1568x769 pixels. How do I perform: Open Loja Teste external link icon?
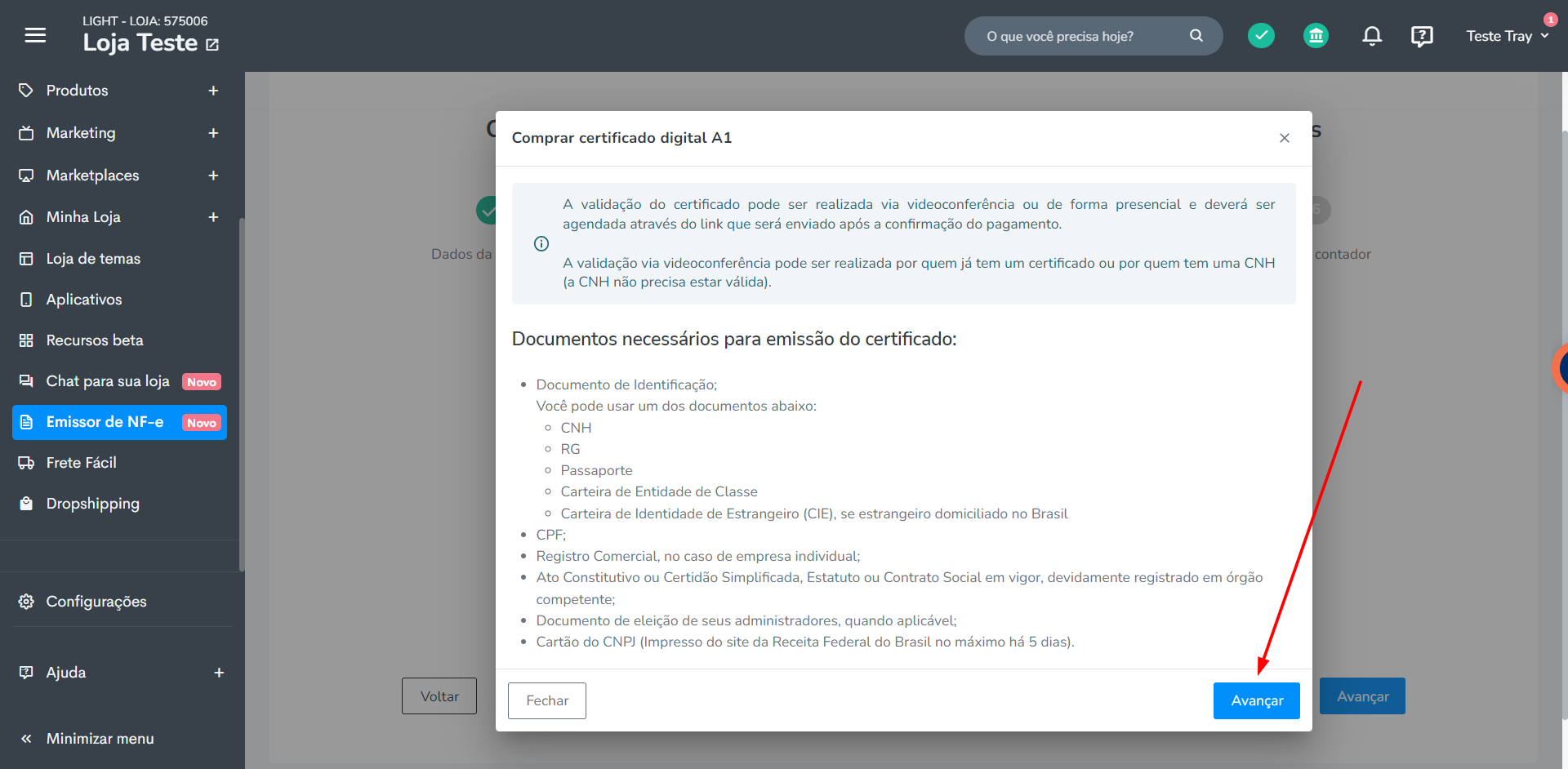[212, 44]
